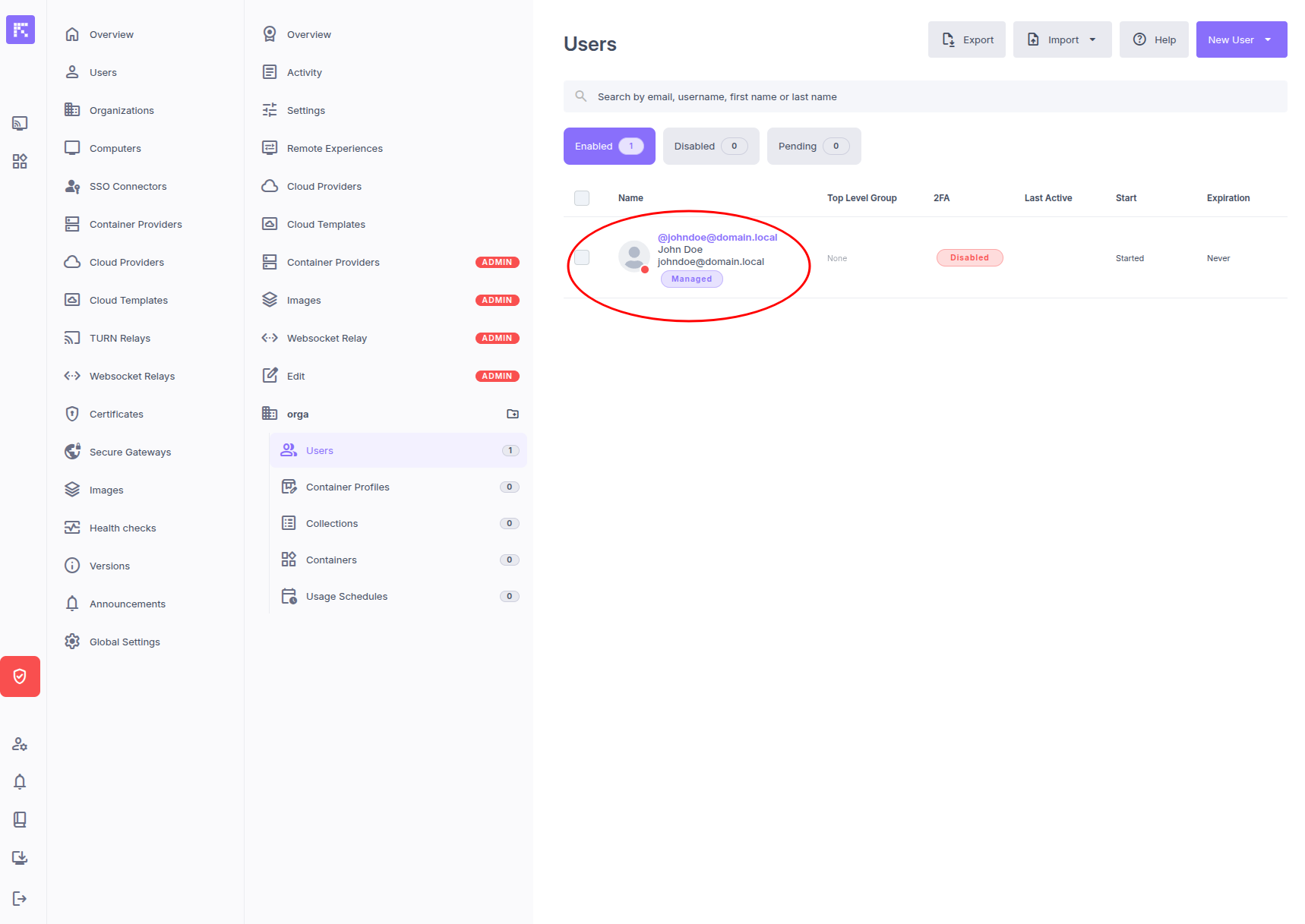Switch to the Pending users tab
1305x924 pixels.
tap(814, 146)
